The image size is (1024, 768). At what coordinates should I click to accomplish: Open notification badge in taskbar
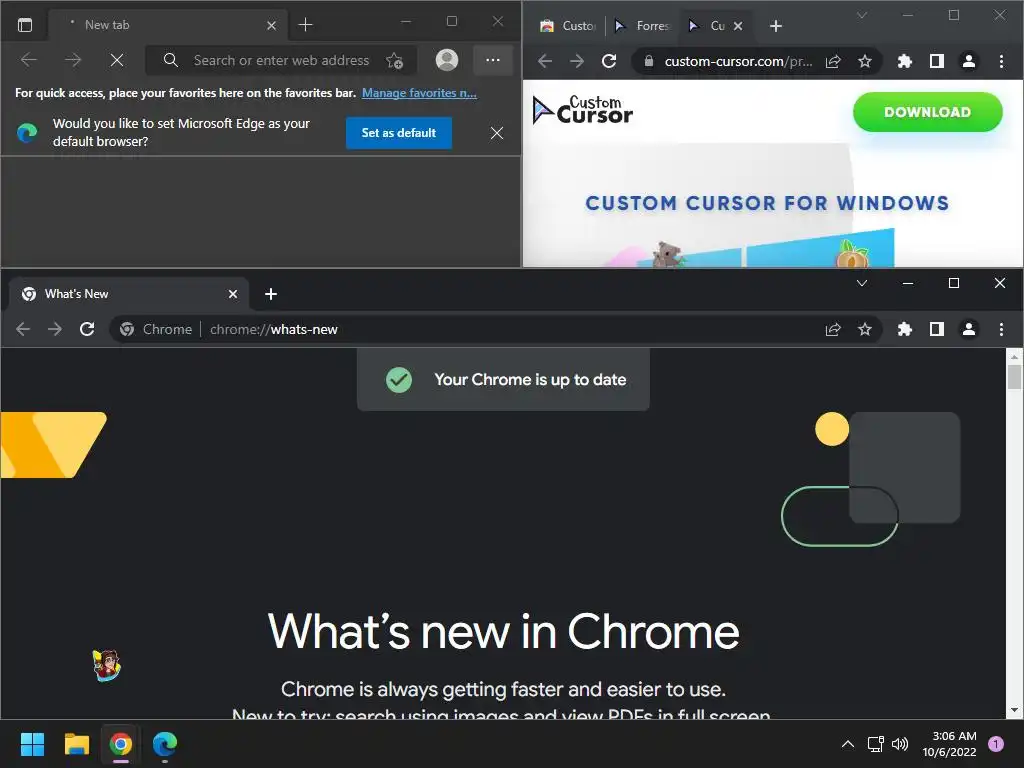pos(996,744)
